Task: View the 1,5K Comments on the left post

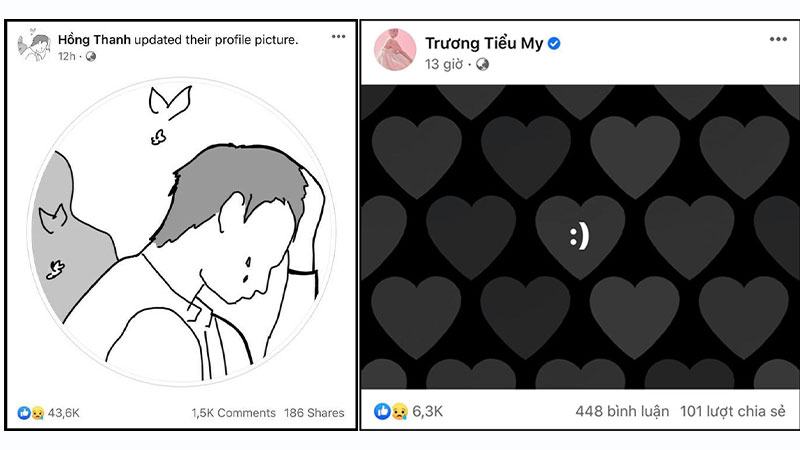Action: point(234,413)
